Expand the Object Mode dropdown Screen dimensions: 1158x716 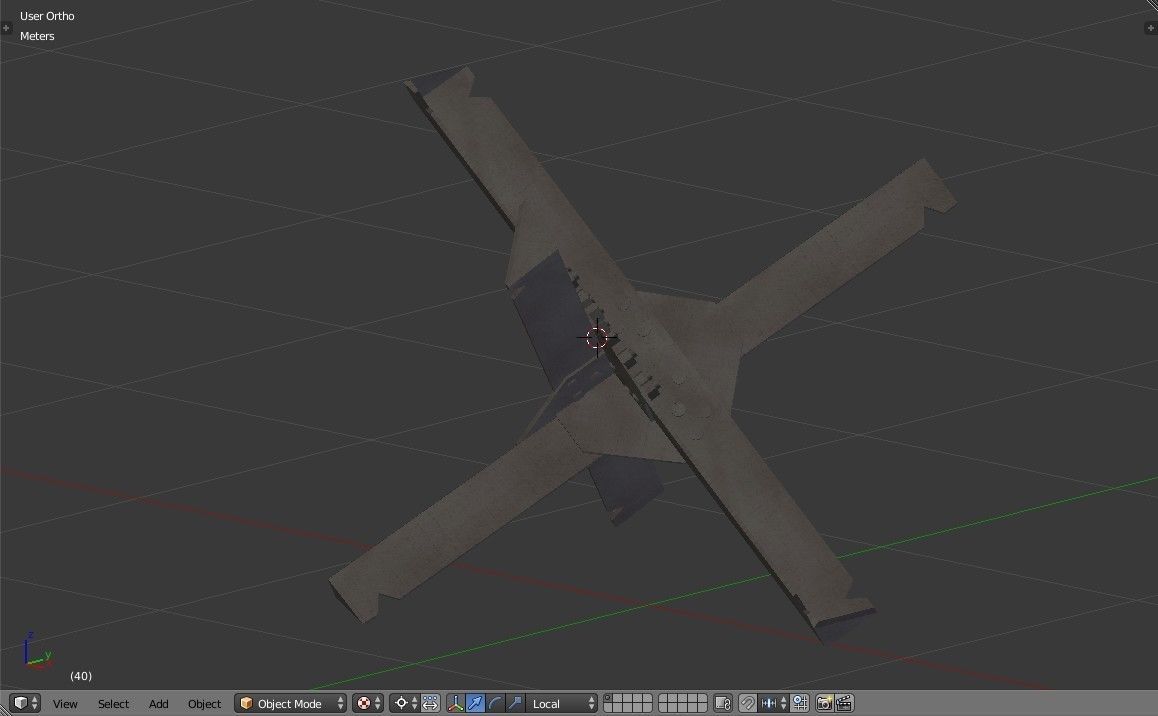(291, 704)
